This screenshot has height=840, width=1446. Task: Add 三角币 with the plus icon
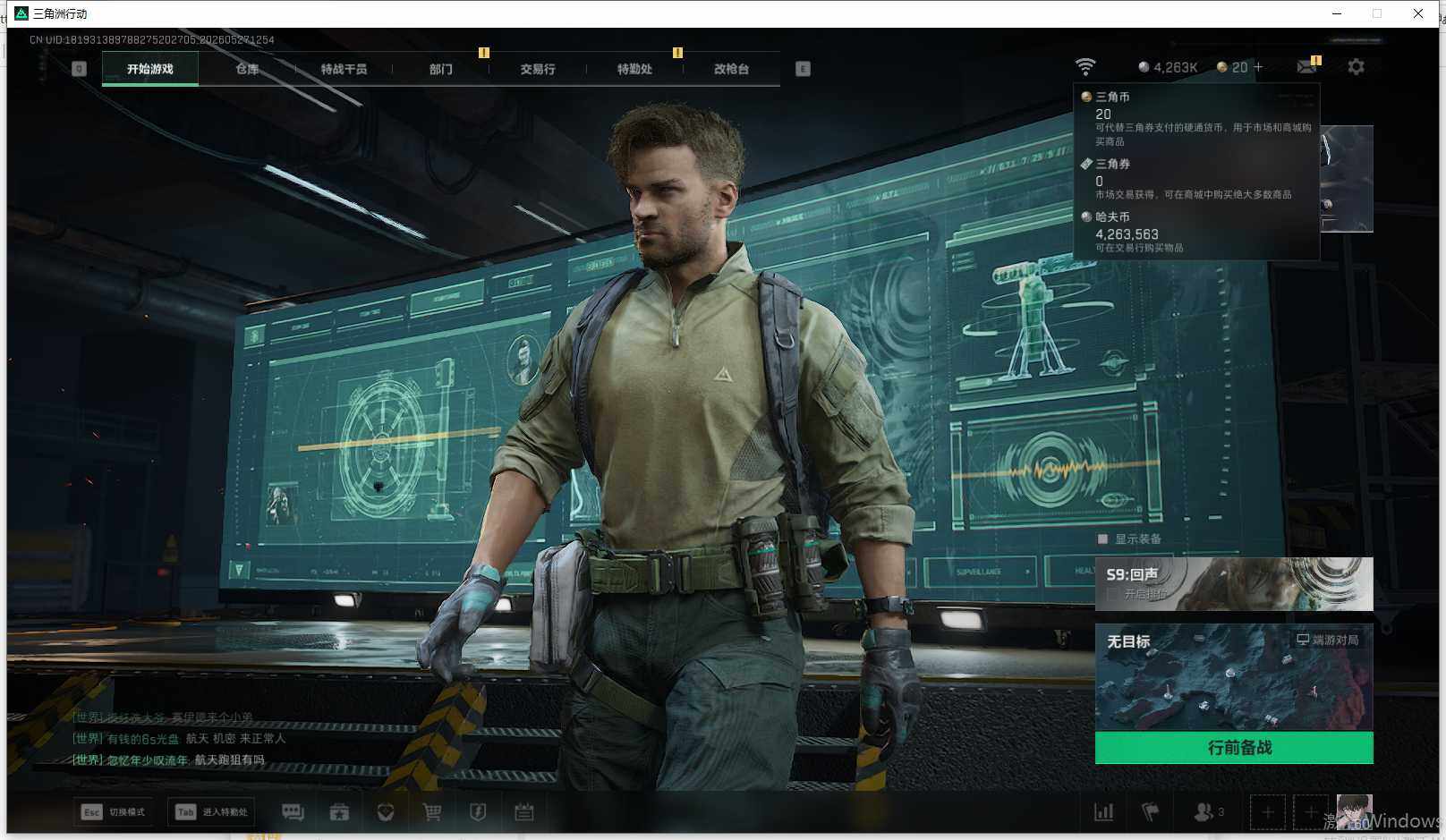pos(1258,67)
